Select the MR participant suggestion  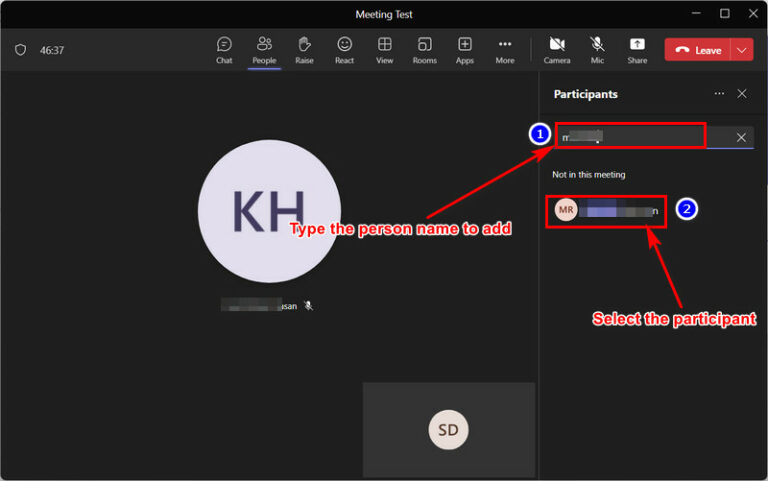607,210
